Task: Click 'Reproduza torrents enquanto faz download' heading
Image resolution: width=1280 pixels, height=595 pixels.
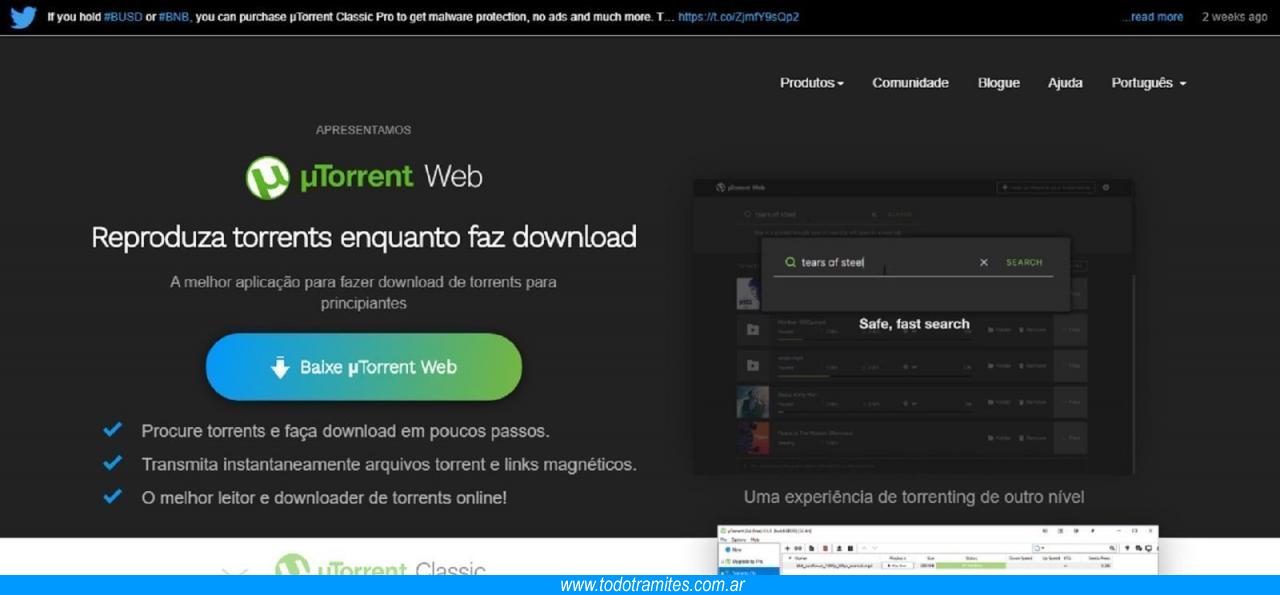Action: pos(364,237)
